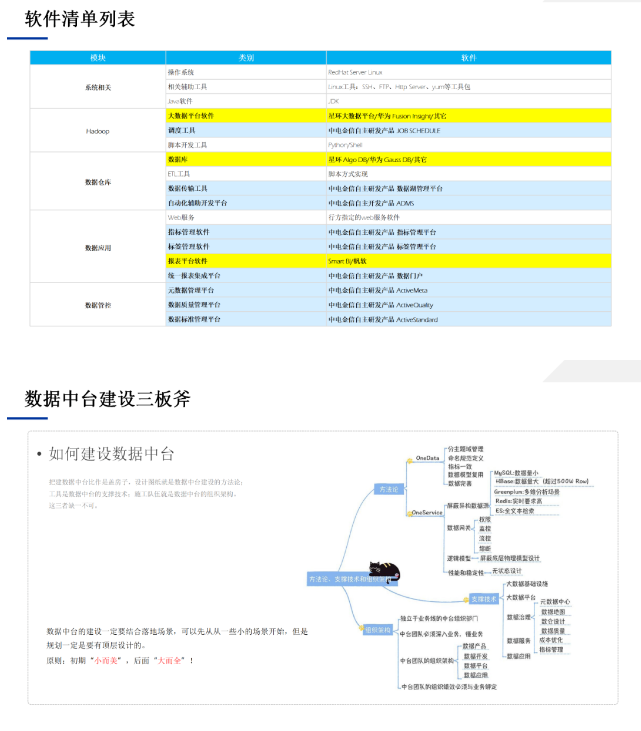The width and height of the screenshot is (641, 731).
Task: Click the 自动化辅助开发平台 cell
Action: [x=246, y=203]
